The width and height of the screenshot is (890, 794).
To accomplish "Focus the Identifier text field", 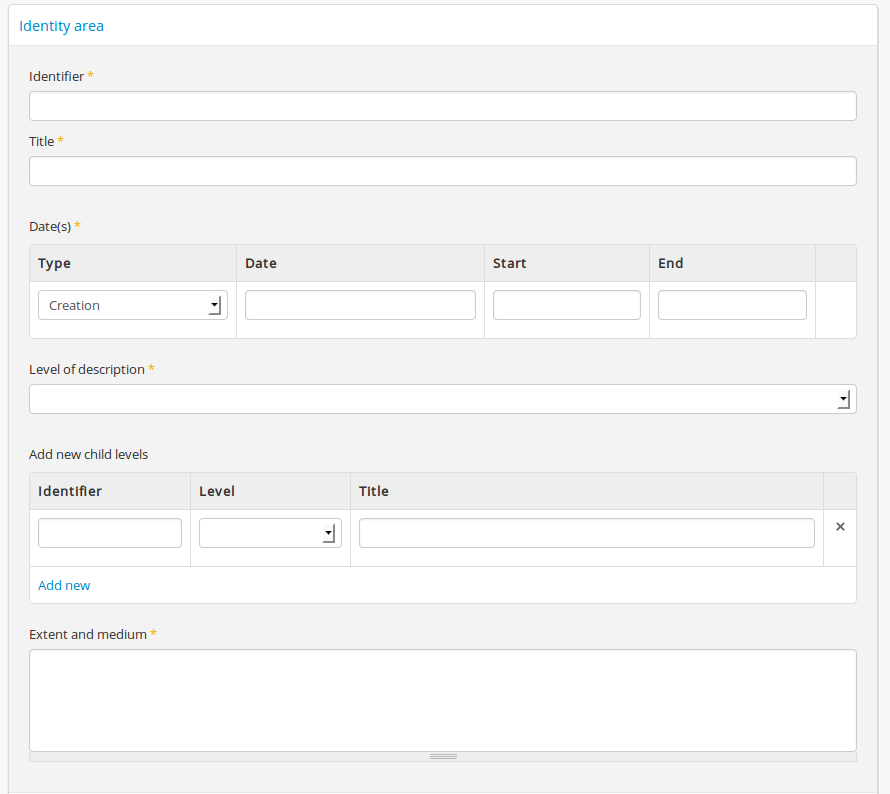I will point(443,106).
